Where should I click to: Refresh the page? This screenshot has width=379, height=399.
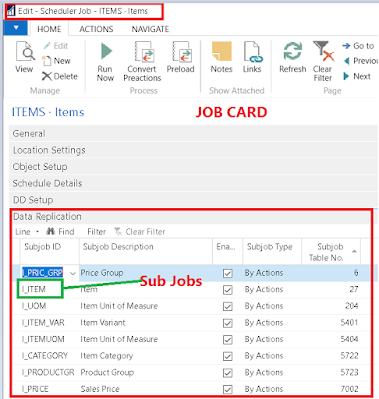coord(293,57)
